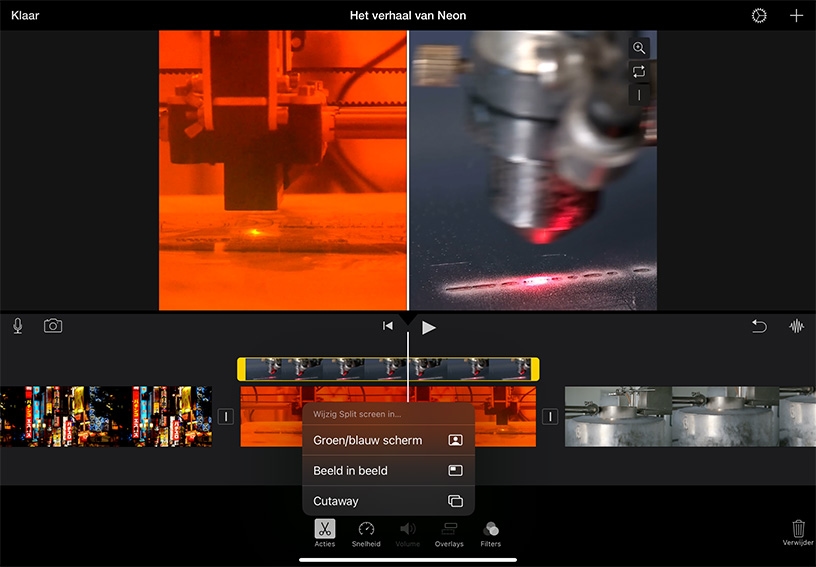Click right yellow trim handle of overlay
This screenshot has height=567, width=816.
535,369
